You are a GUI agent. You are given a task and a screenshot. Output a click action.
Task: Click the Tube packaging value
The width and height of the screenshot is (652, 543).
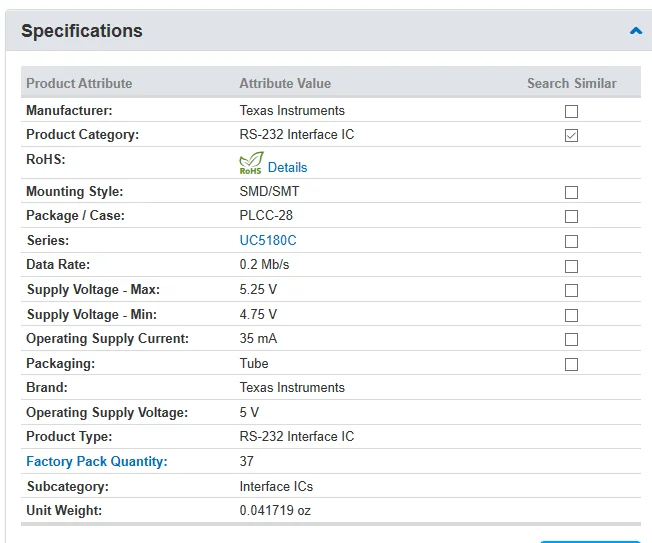tap(254, 364)
